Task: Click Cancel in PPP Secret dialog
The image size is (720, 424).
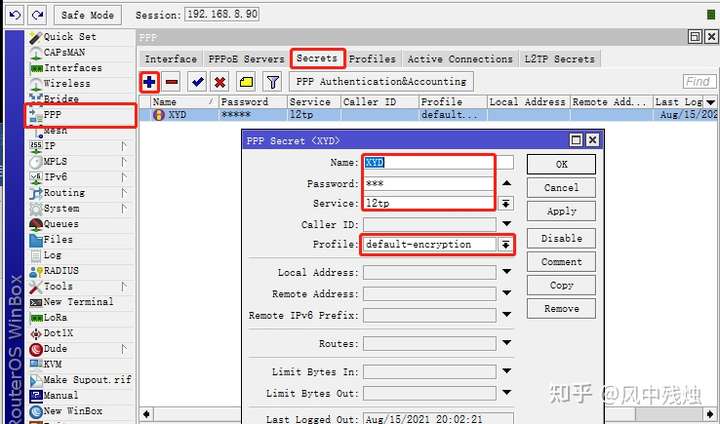Action: tap(561, 188)
